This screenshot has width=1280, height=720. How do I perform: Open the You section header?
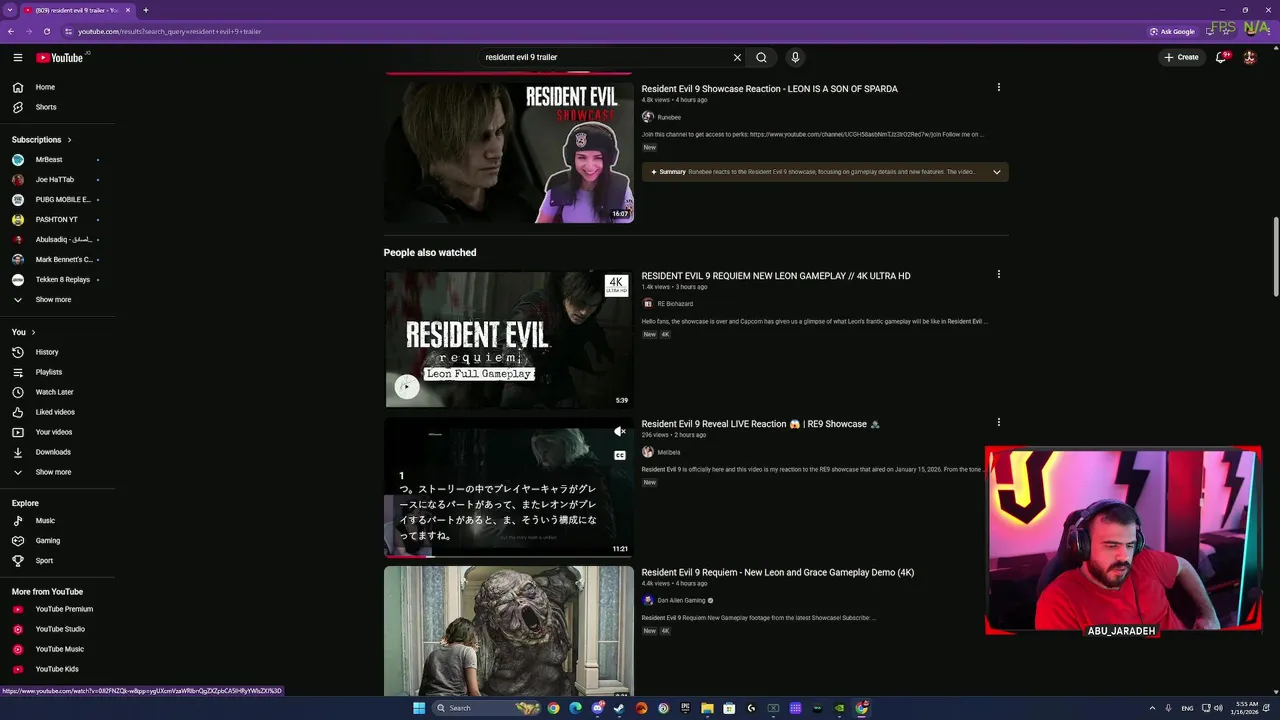click(x=24, y=332)
